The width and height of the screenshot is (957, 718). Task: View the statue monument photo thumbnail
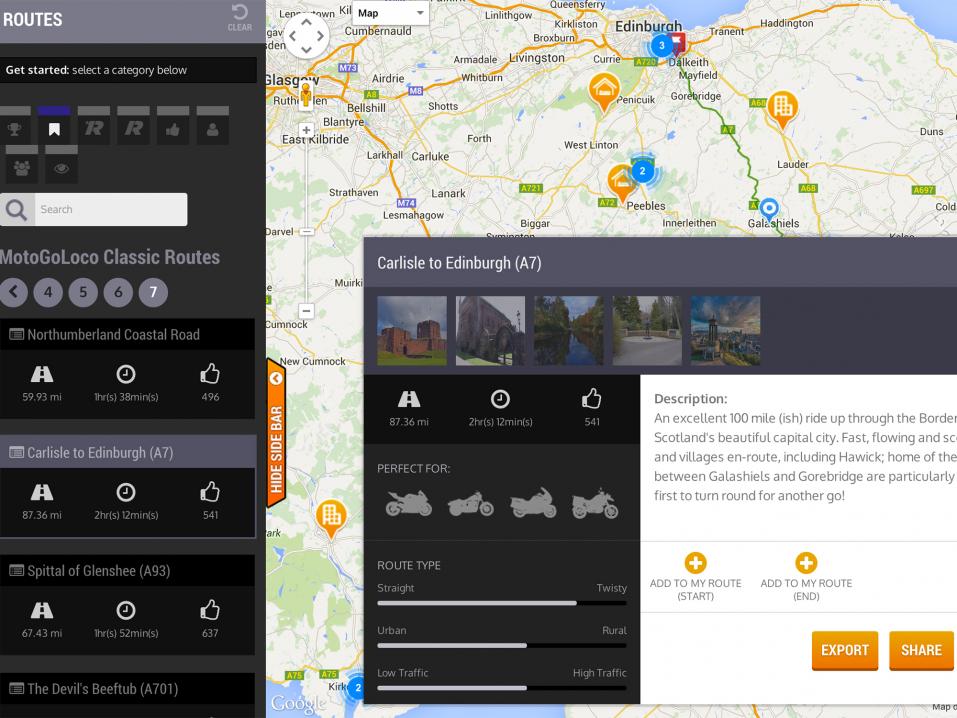(x=647, y=331)
